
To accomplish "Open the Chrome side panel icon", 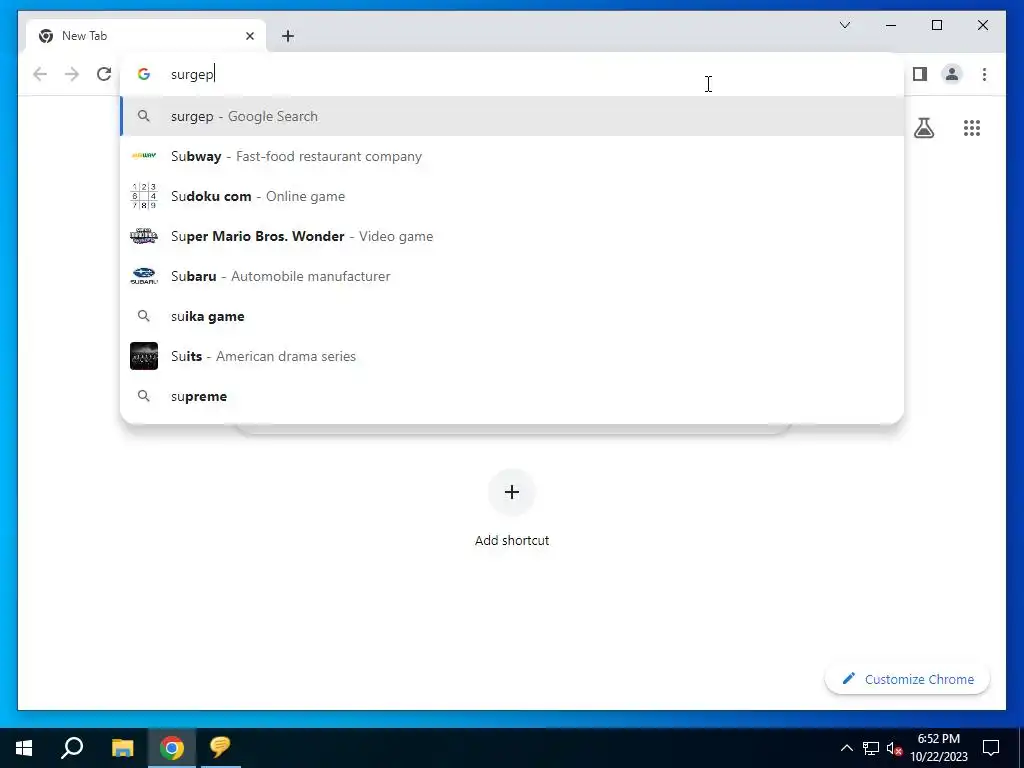I will point(920,74).
